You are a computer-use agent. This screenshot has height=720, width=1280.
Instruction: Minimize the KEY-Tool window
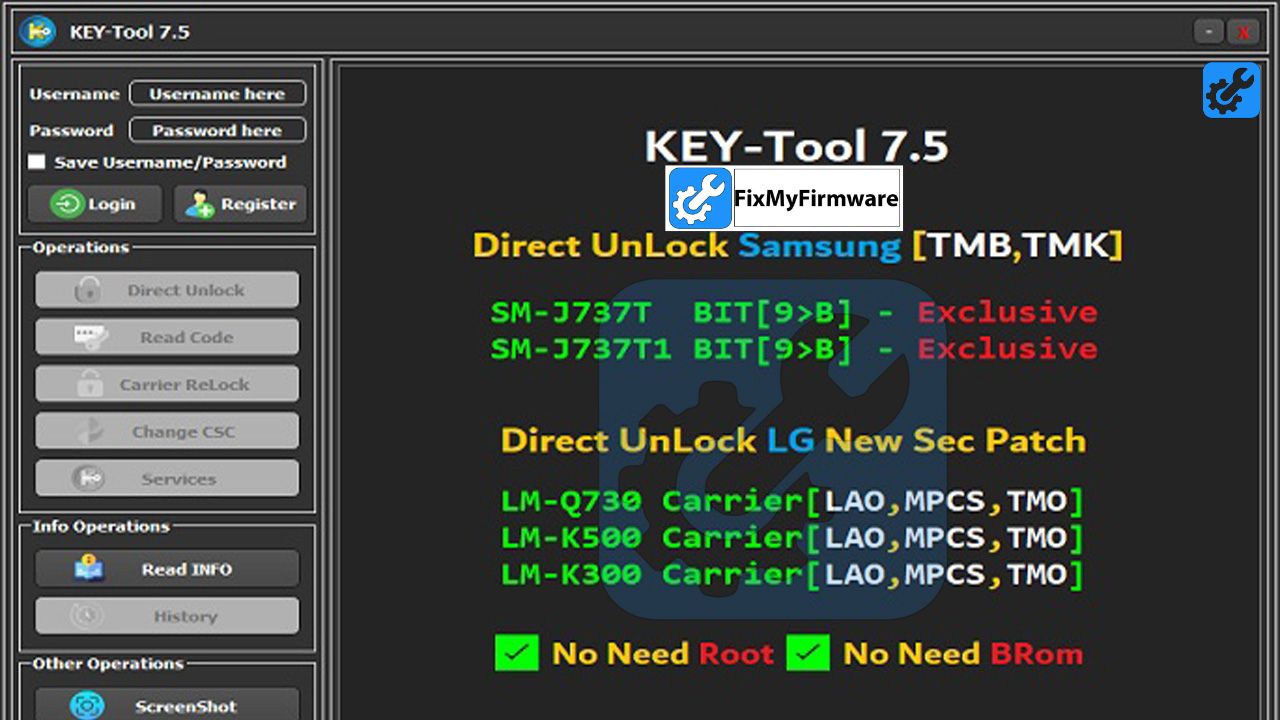pyautogui.click(x=1208, y=32)
